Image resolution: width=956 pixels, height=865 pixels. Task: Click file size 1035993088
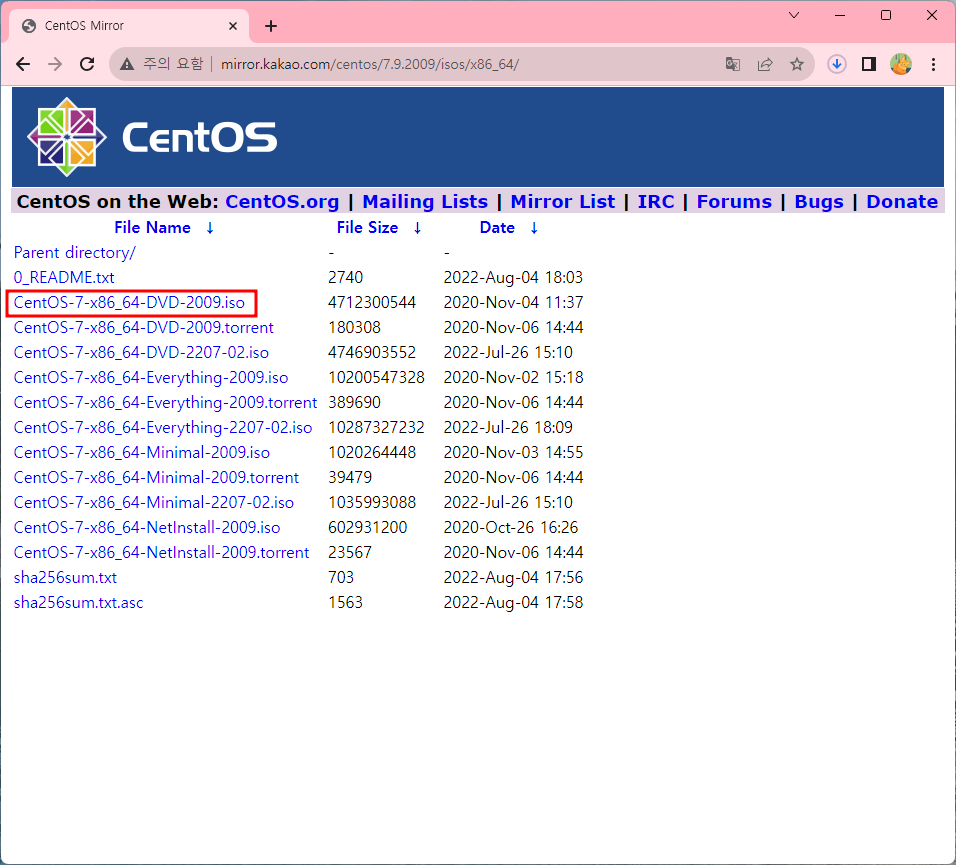click(x=372, y=502)
